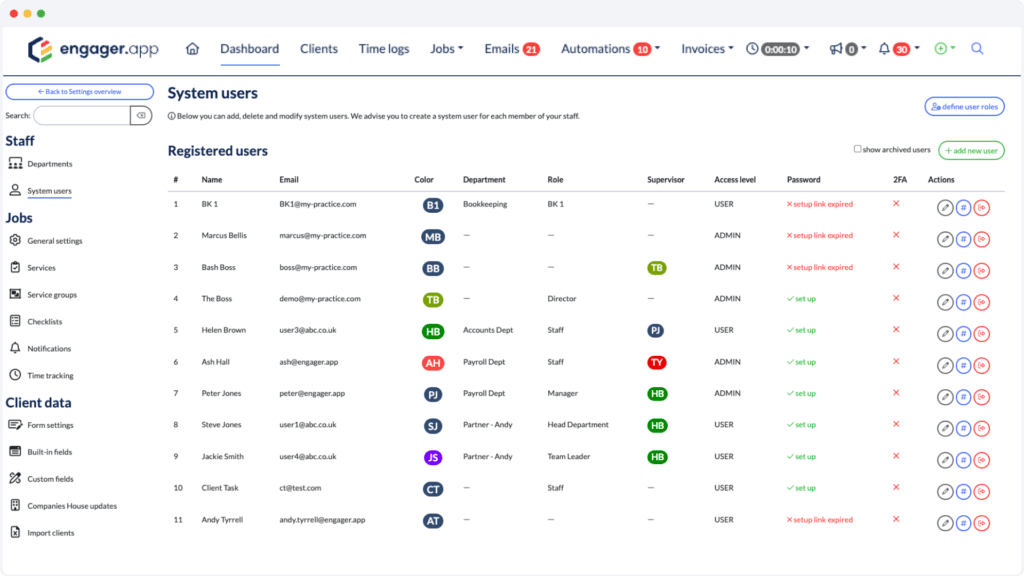1024x576 pixels.
Task: Expand the Jobs dropdown menu
Action: (x=447, y=49)
